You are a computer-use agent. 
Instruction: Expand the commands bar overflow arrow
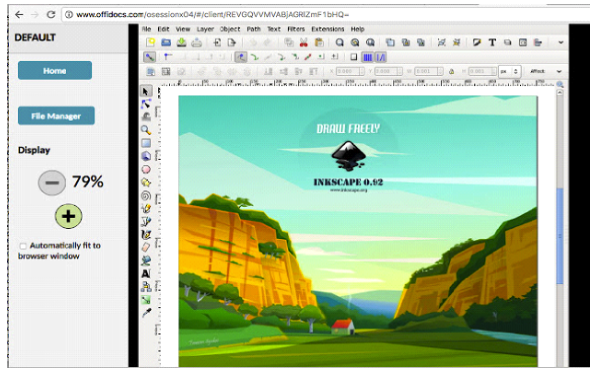(561, 42)
